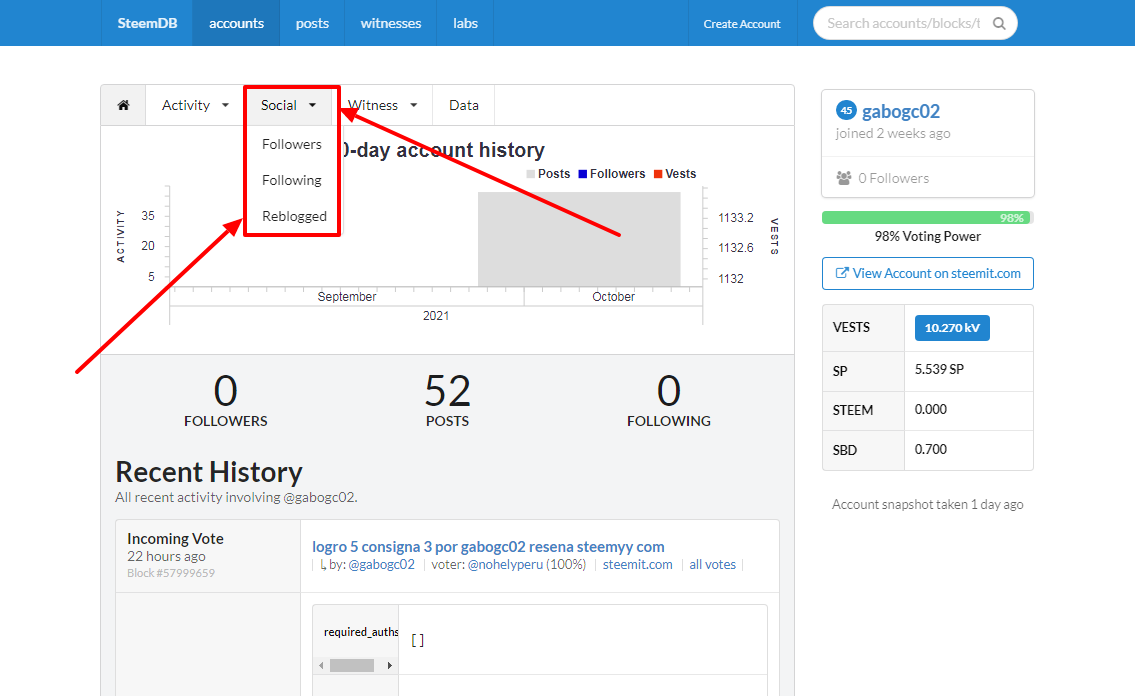The height and width of the screenshot is (696, 1135).
Task: Toggle Posts legend swatch in chart
Action: pos(531,174)
